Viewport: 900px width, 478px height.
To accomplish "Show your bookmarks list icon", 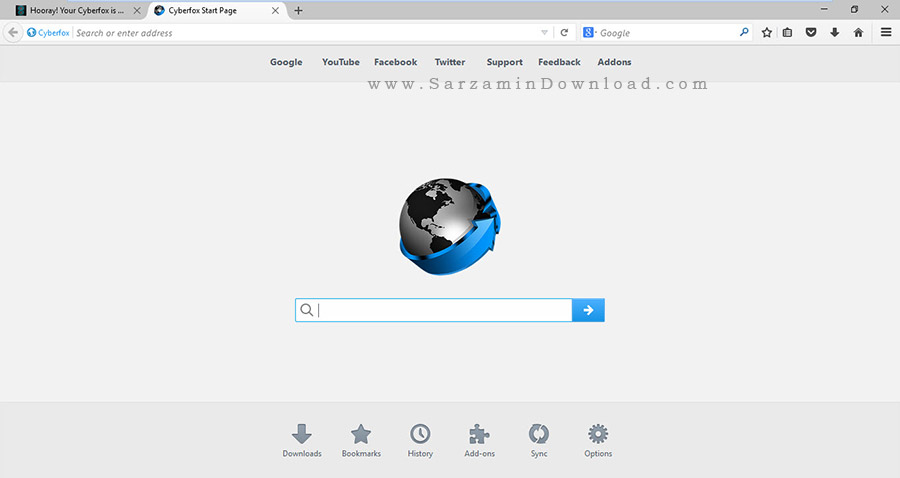I will (788, 33).
